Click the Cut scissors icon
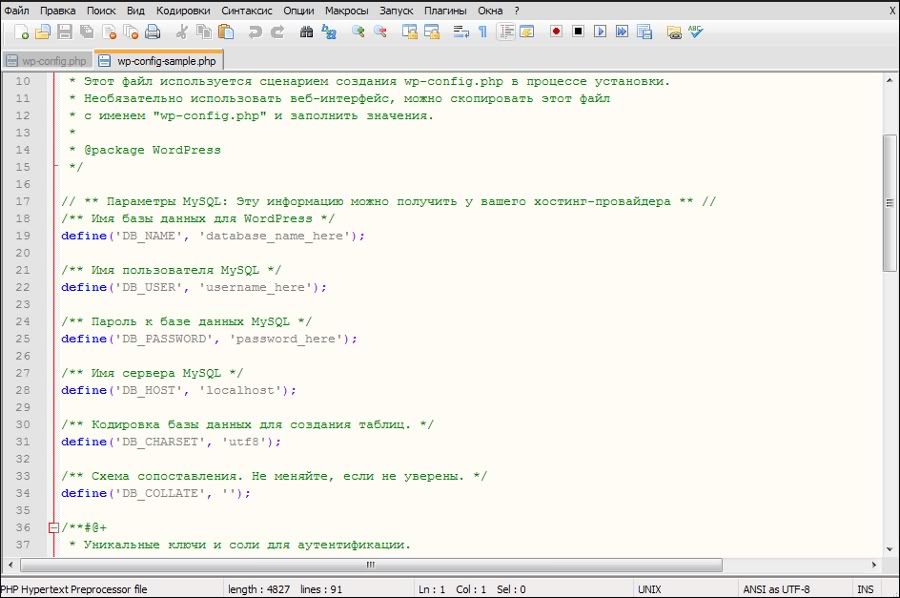Screen dimensions: 900x598 181,32
